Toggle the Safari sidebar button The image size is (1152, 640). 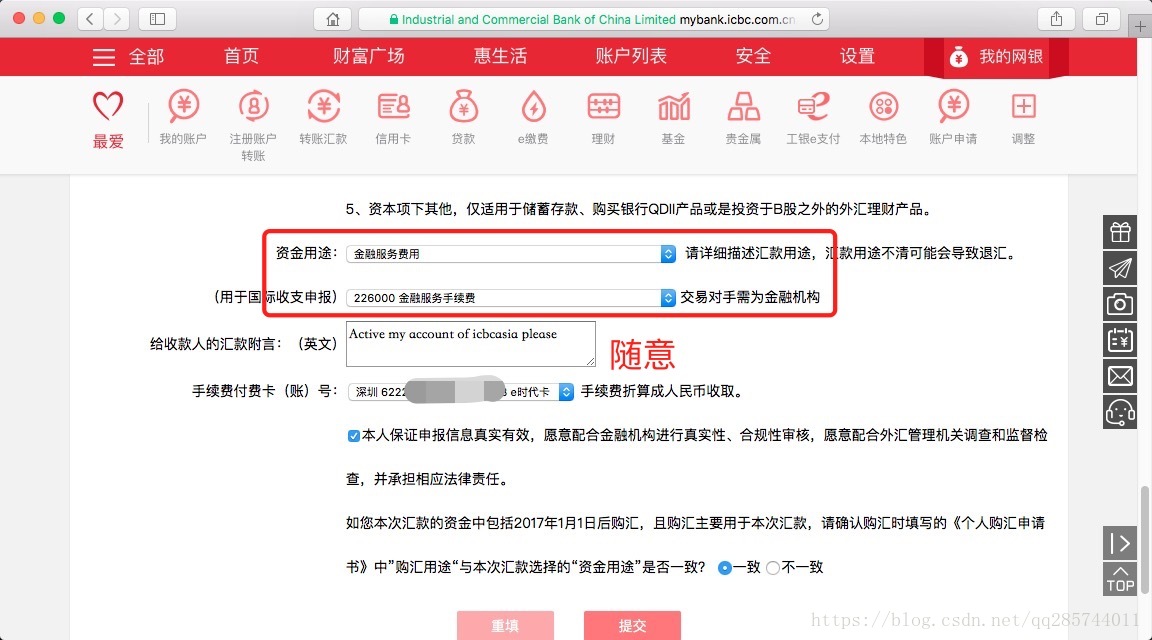coord(157,19)
